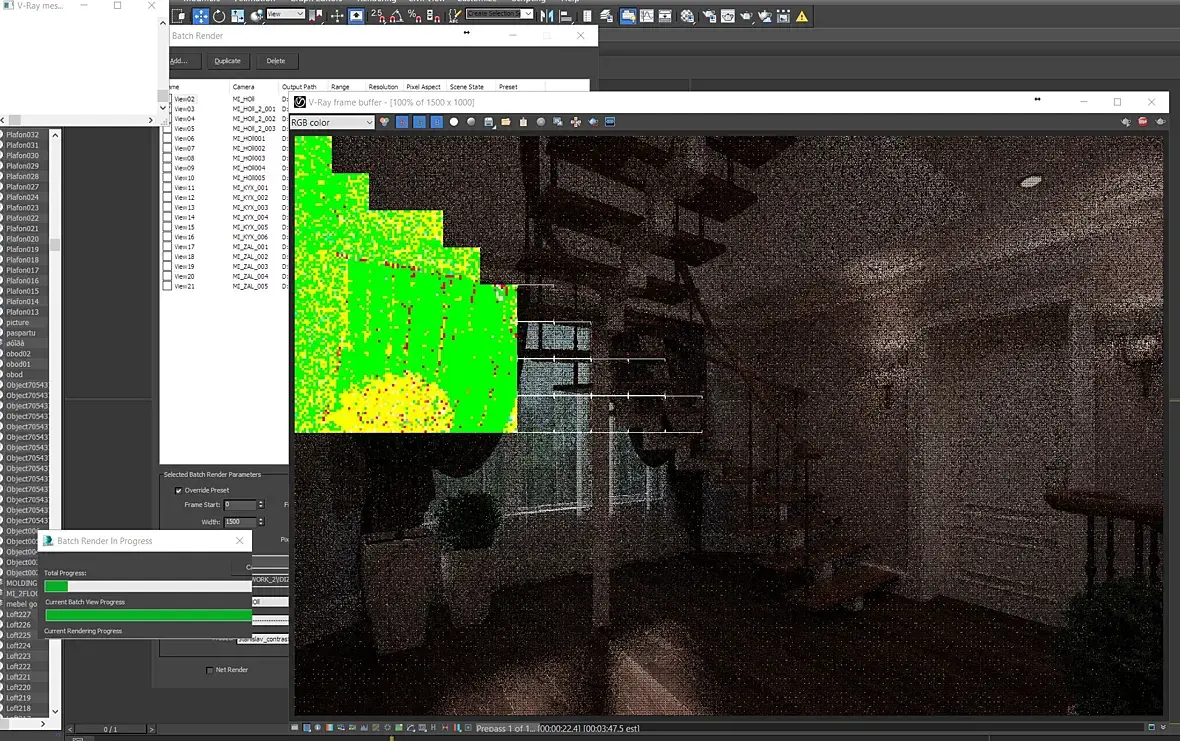The image size is (1180, 741).
Task: Click the Frame Start input field
Action: [x=239, y=505]
